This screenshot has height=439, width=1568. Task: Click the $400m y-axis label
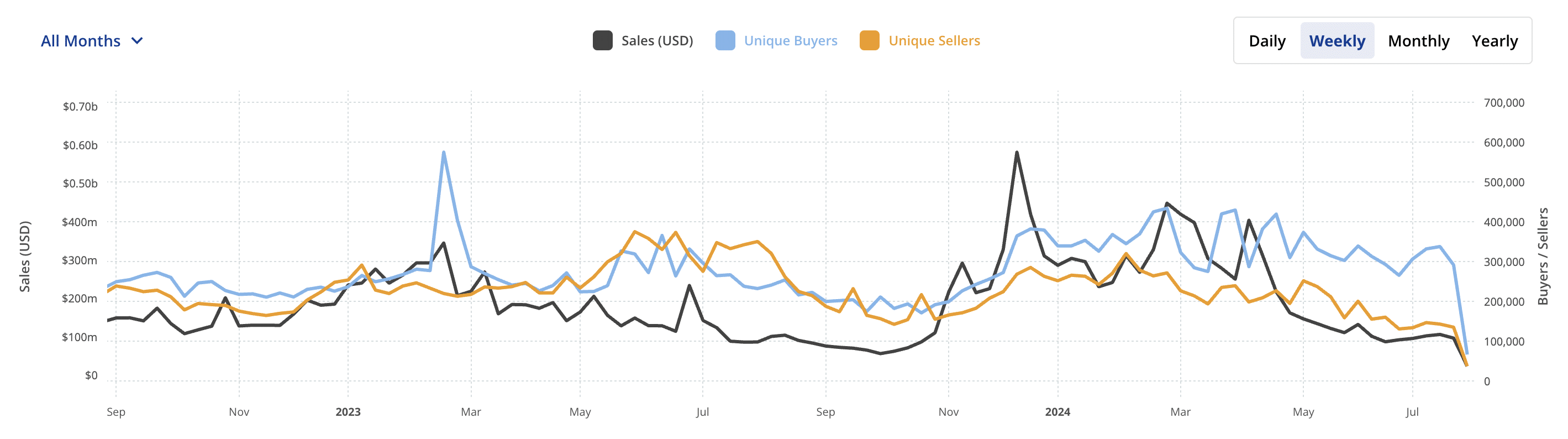pyautogui.click(x=79, y=222)
